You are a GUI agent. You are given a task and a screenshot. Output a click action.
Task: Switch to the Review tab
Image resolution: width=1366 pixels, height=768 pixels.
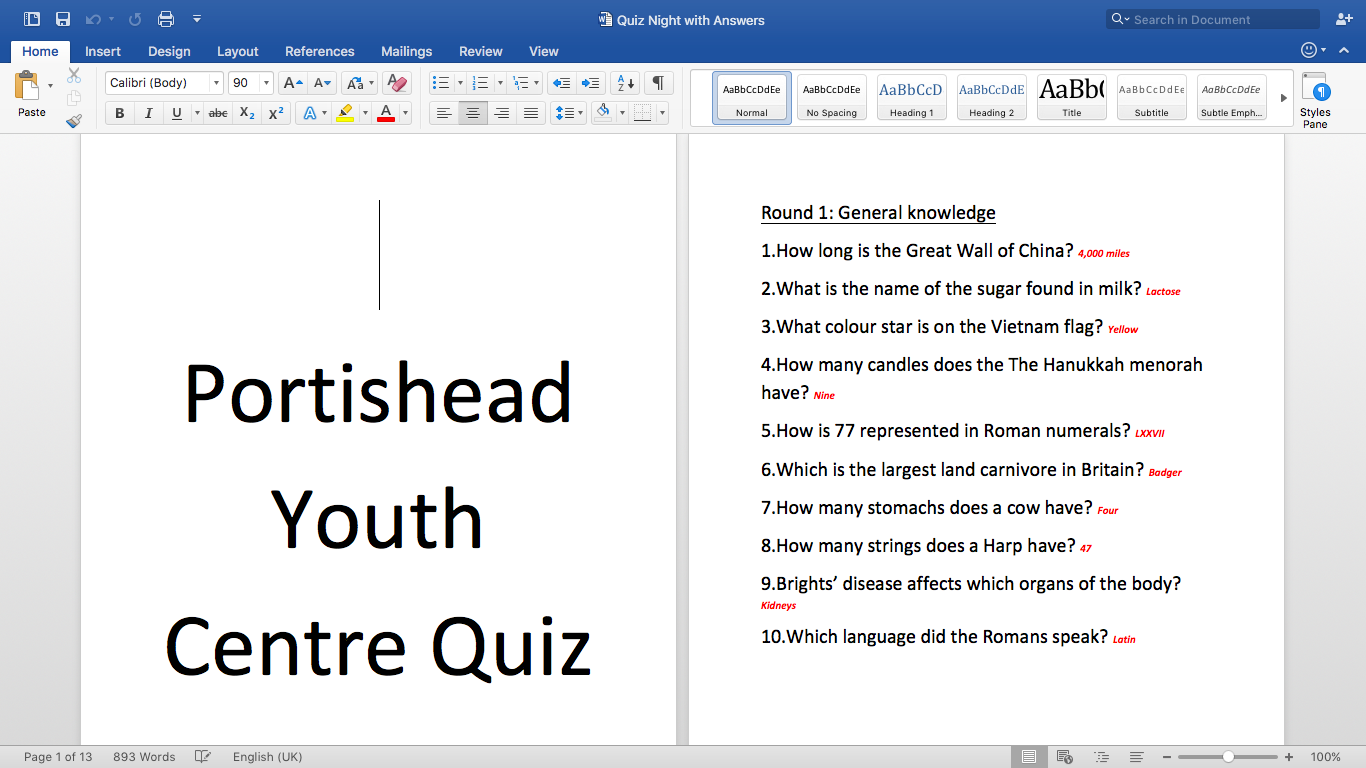[481, 51]
